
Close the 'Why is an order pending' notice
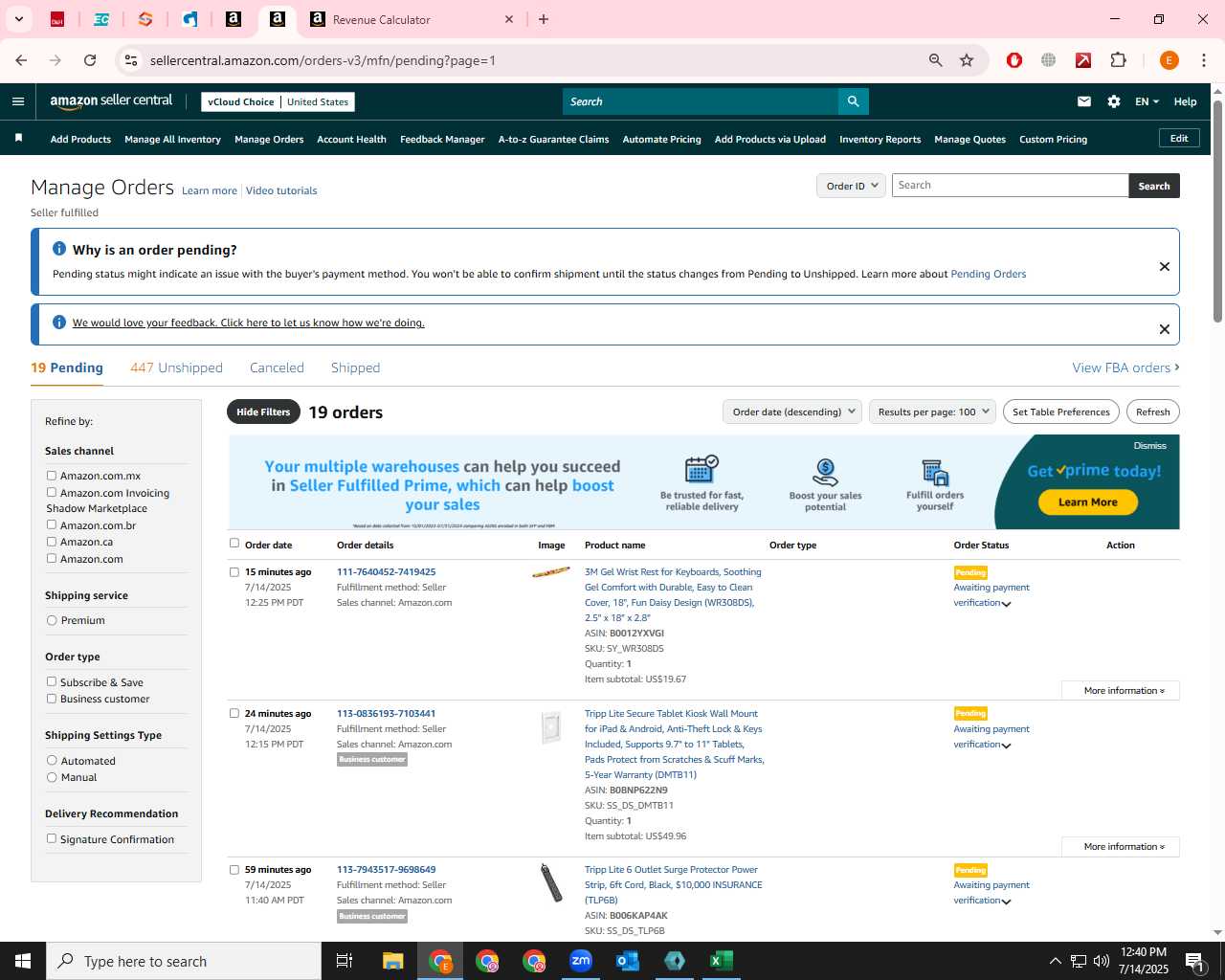click(x=1165, y=266)
